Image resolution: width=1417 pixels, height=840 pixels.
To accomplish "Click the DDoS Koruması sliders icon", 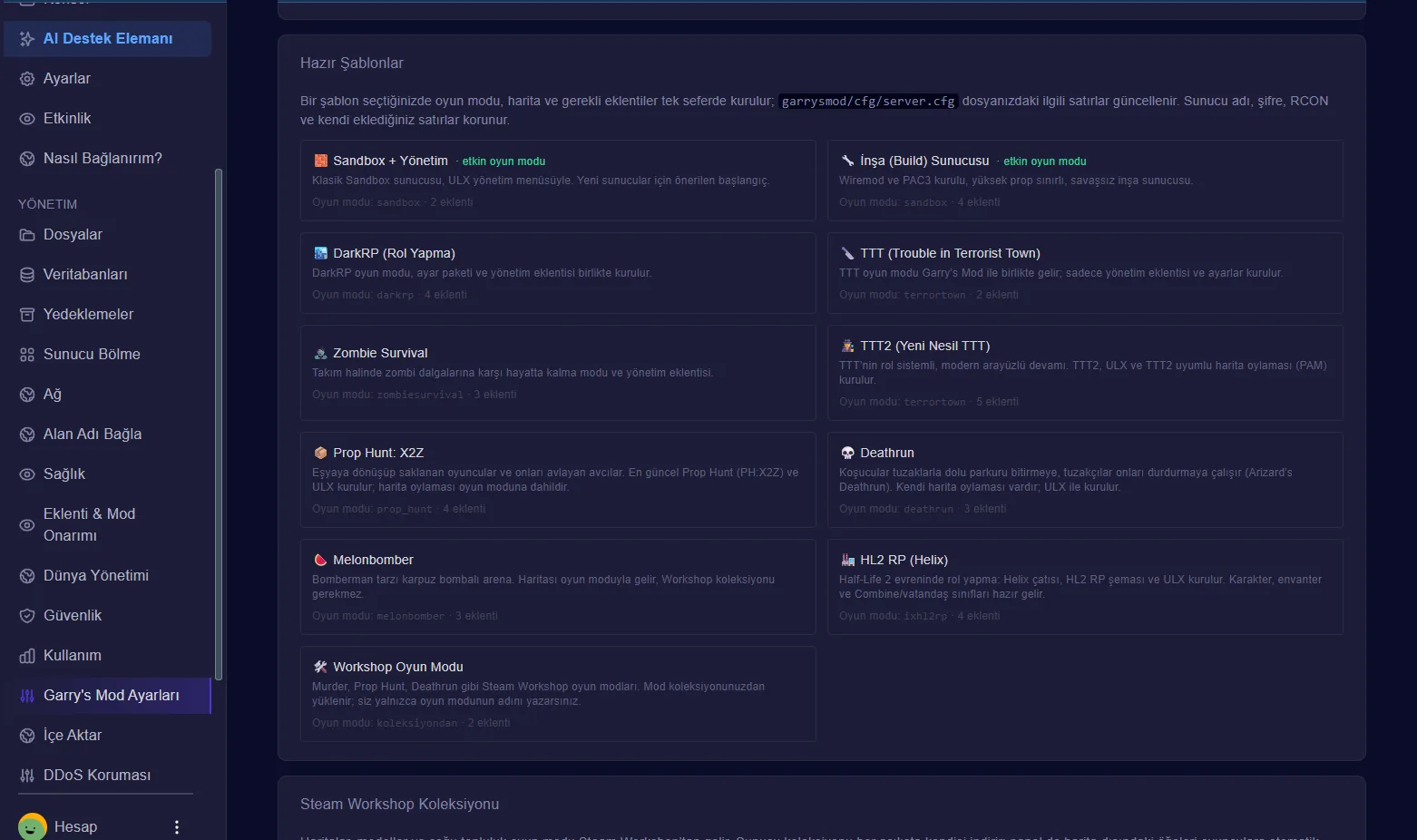I will (27, 776).
